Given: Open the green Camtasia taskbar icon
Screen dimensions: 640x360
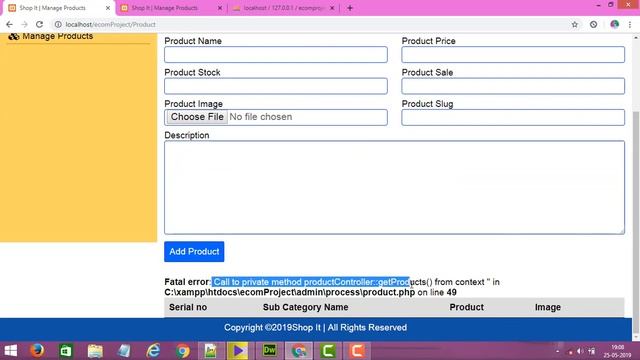Looking at the screenshot, I should 328,351.
